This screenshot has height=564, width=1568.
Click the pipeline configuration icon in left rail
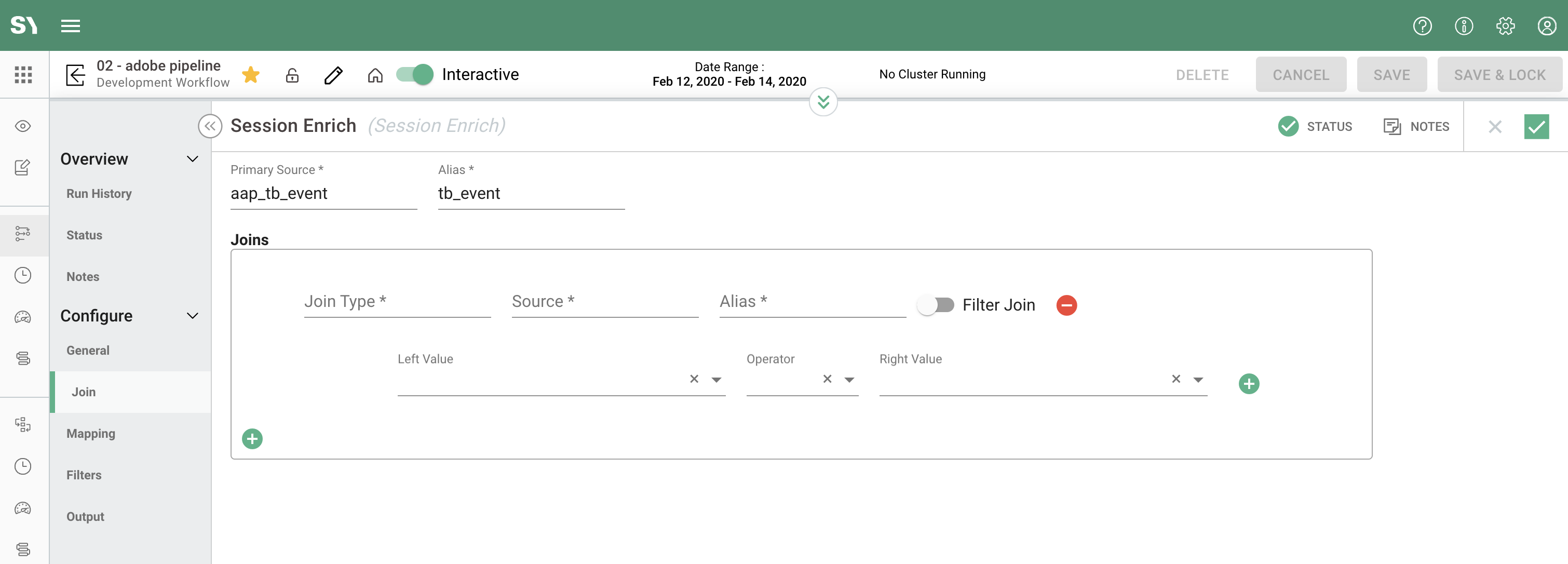22,234
